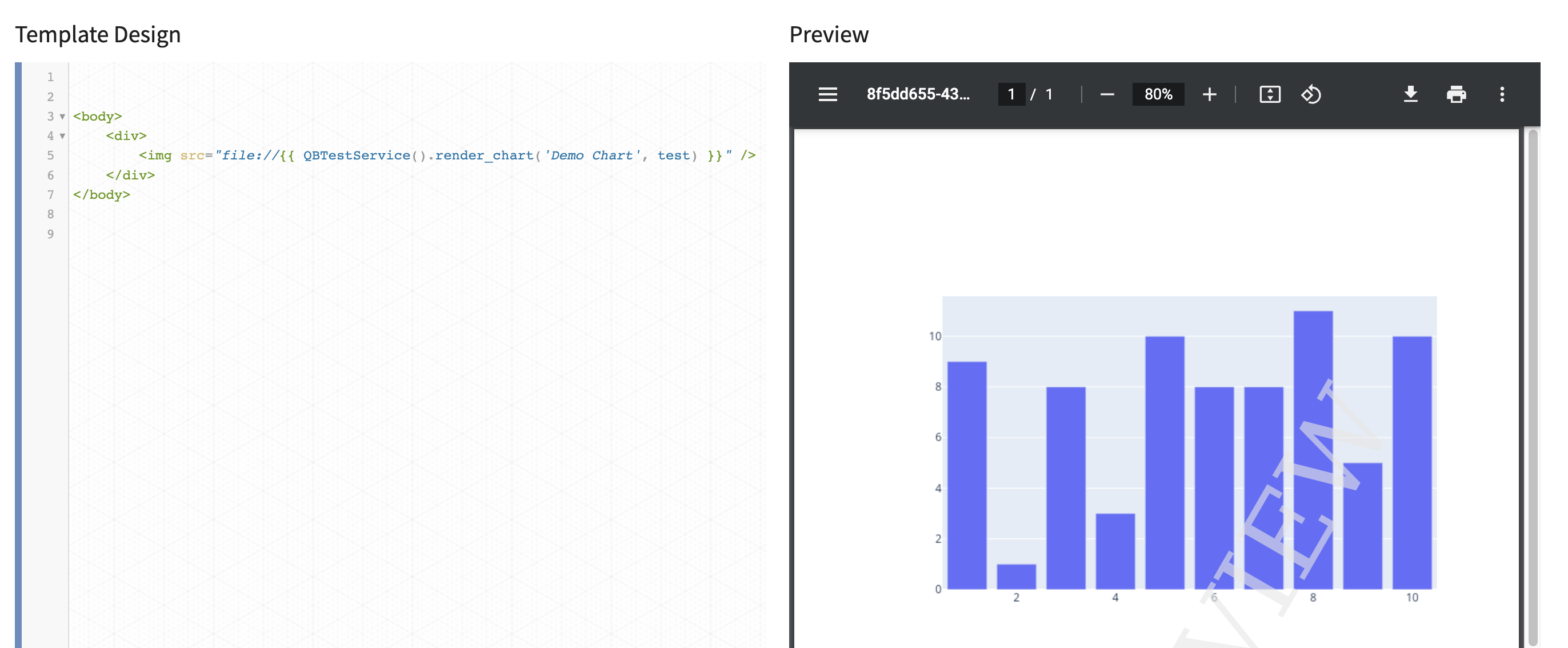Toggle fit to page view

1269,94
